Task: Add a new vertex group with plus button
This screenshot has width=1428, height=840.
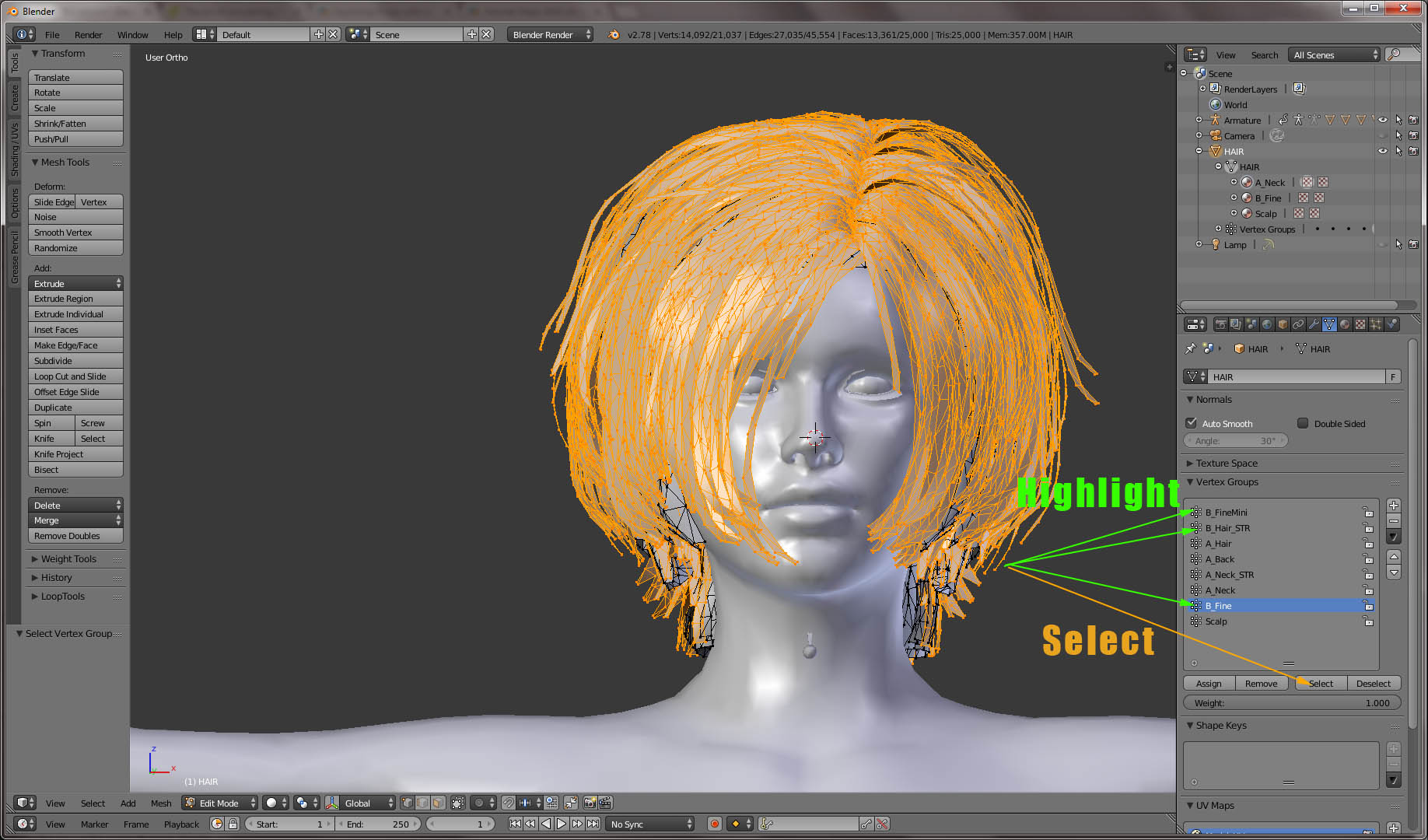Action: point(1394,506)
